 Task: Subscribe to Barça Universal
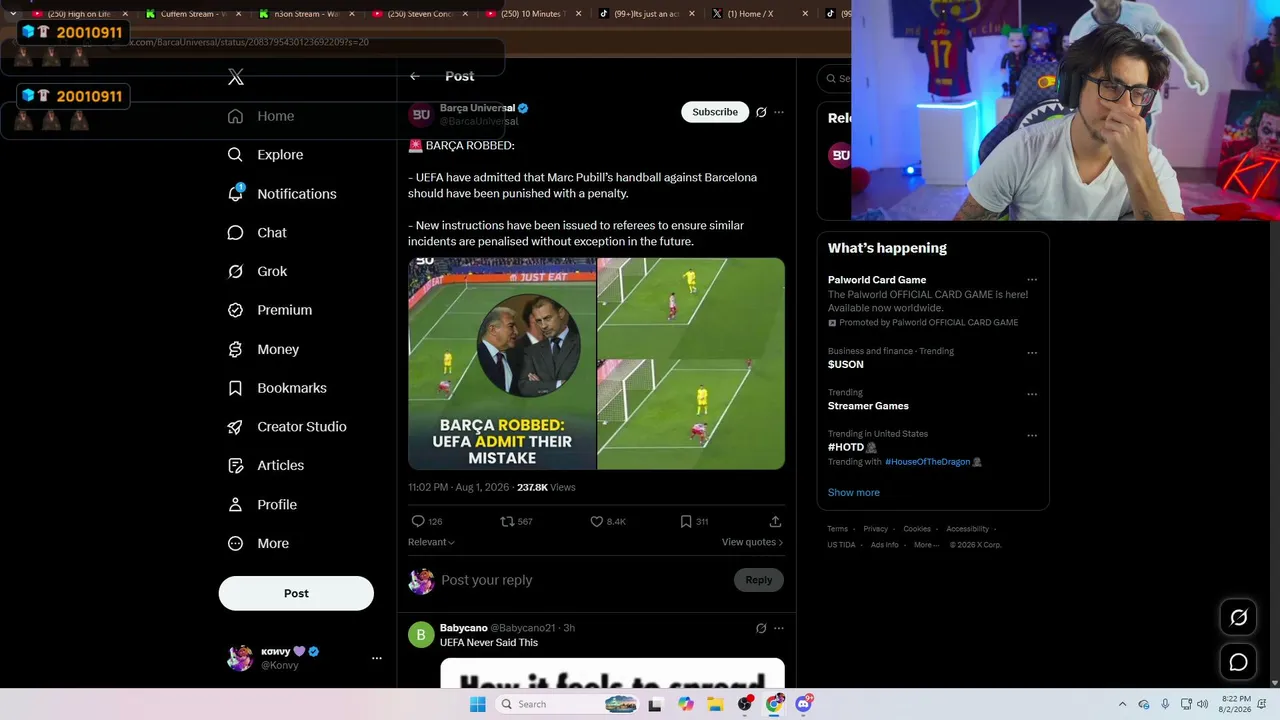[715, 112]
